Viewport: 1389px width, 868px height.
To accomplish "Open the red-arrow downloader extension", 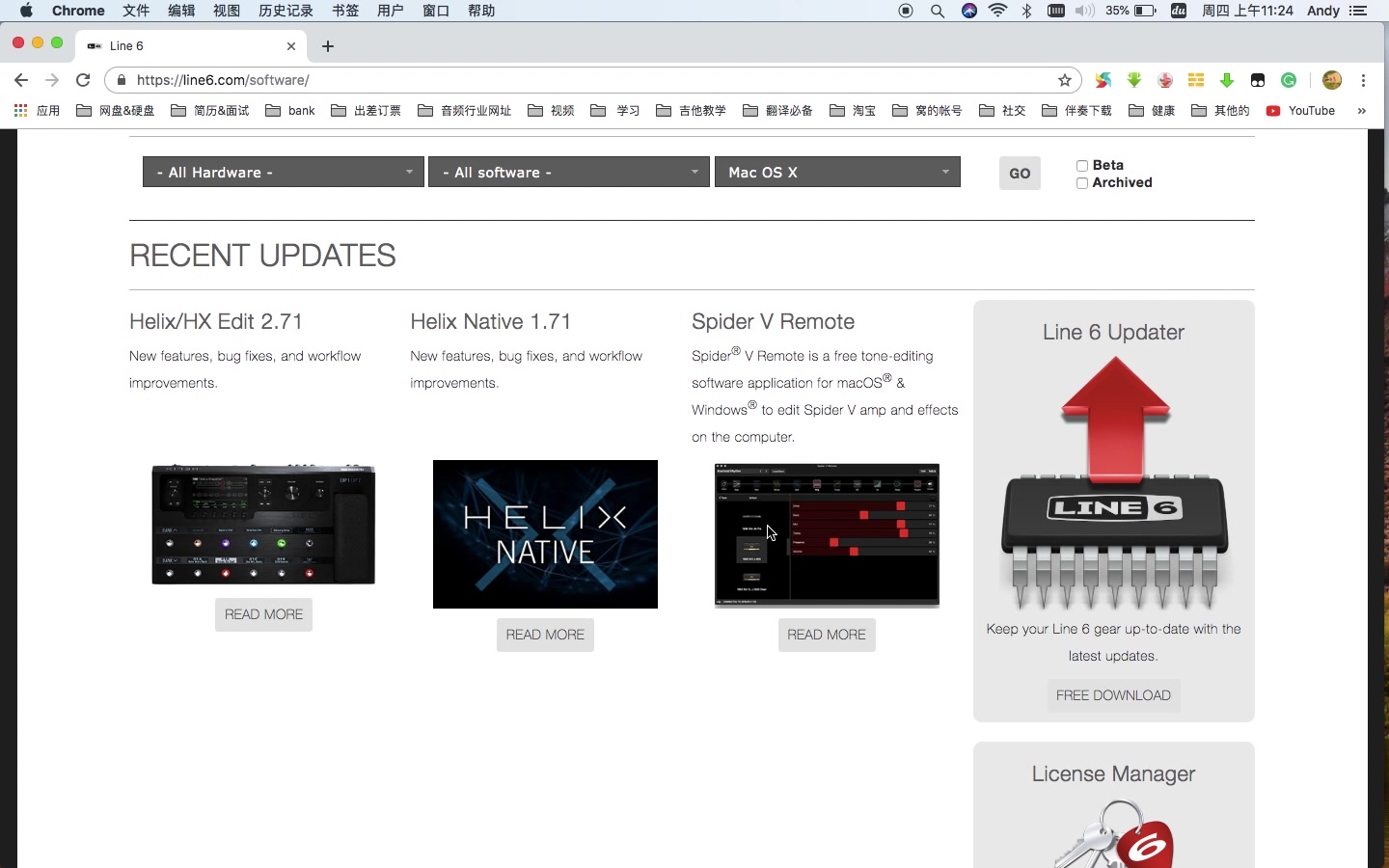I will (x=1165, y=80).
